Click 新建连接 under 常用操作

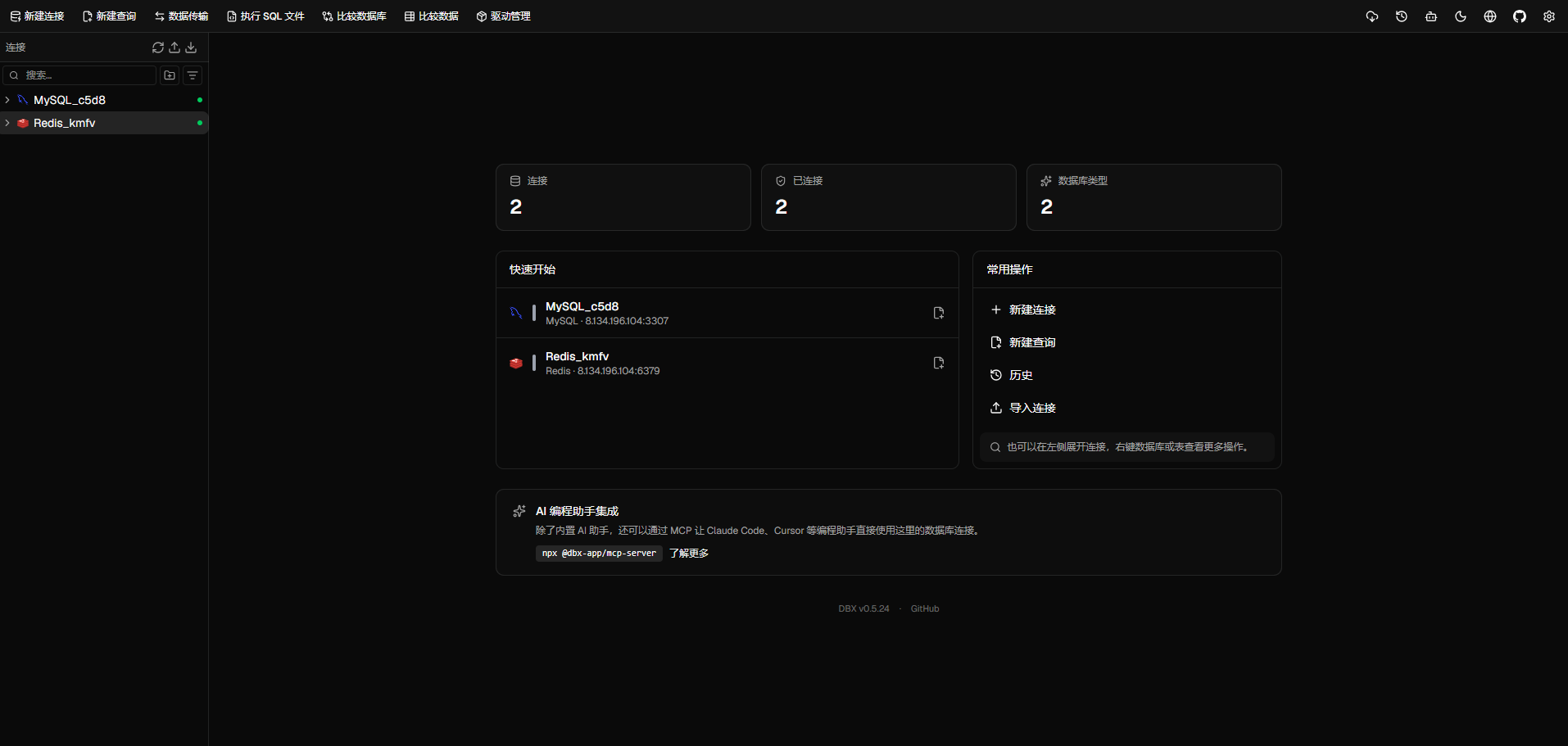click(x=1126, y=310)
